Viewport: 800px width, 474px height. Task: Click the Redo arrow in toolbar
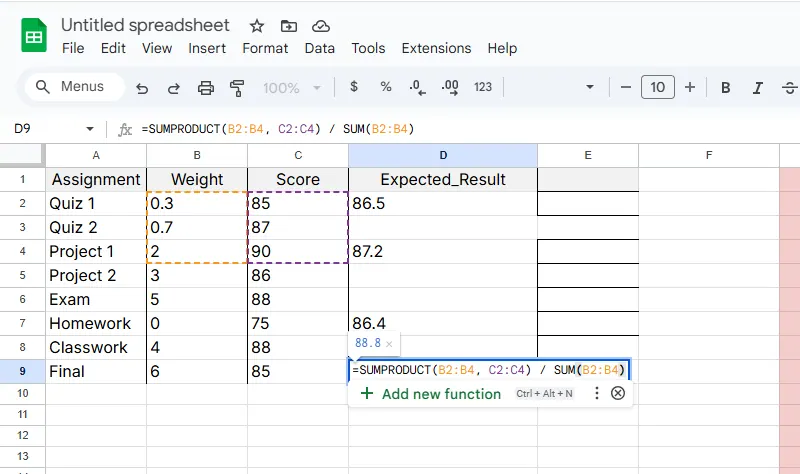[x=174, y=88]
